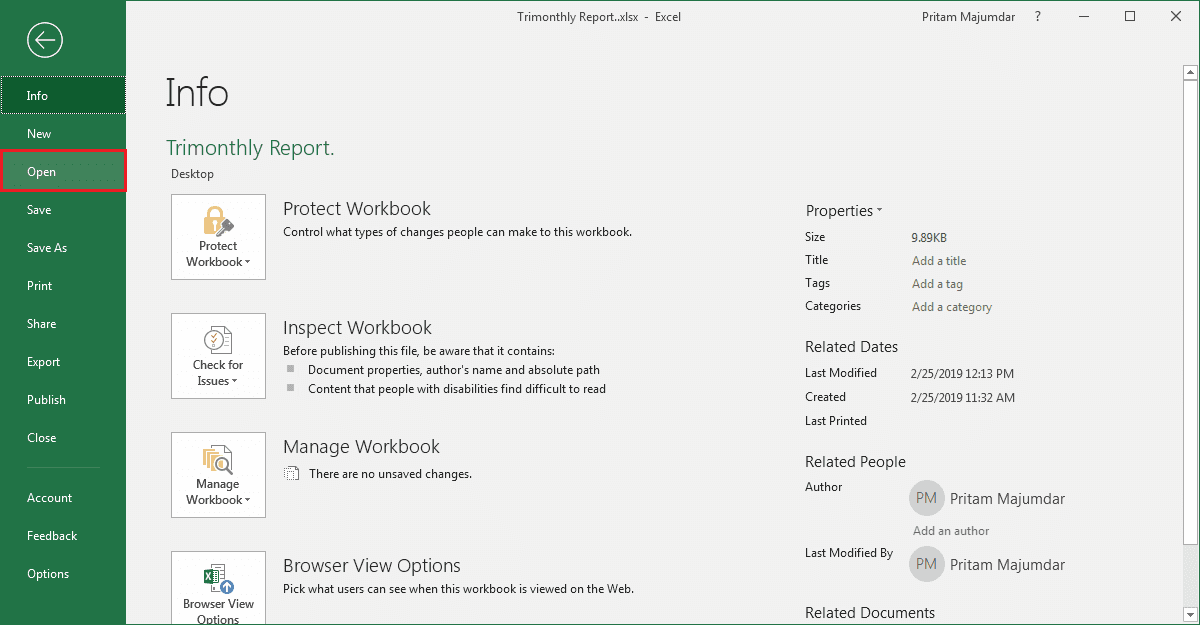Open the Export menu item
Viewport: 1200px width, 625px height.
[63, 362]
